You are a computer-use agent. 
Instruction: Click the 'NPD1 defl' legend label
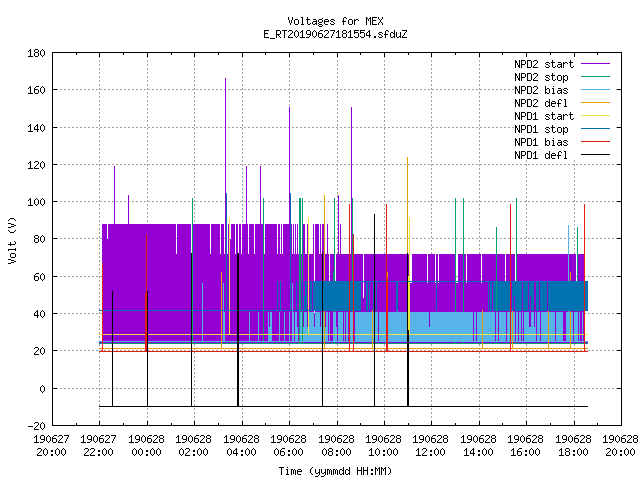tap(541, 156)
